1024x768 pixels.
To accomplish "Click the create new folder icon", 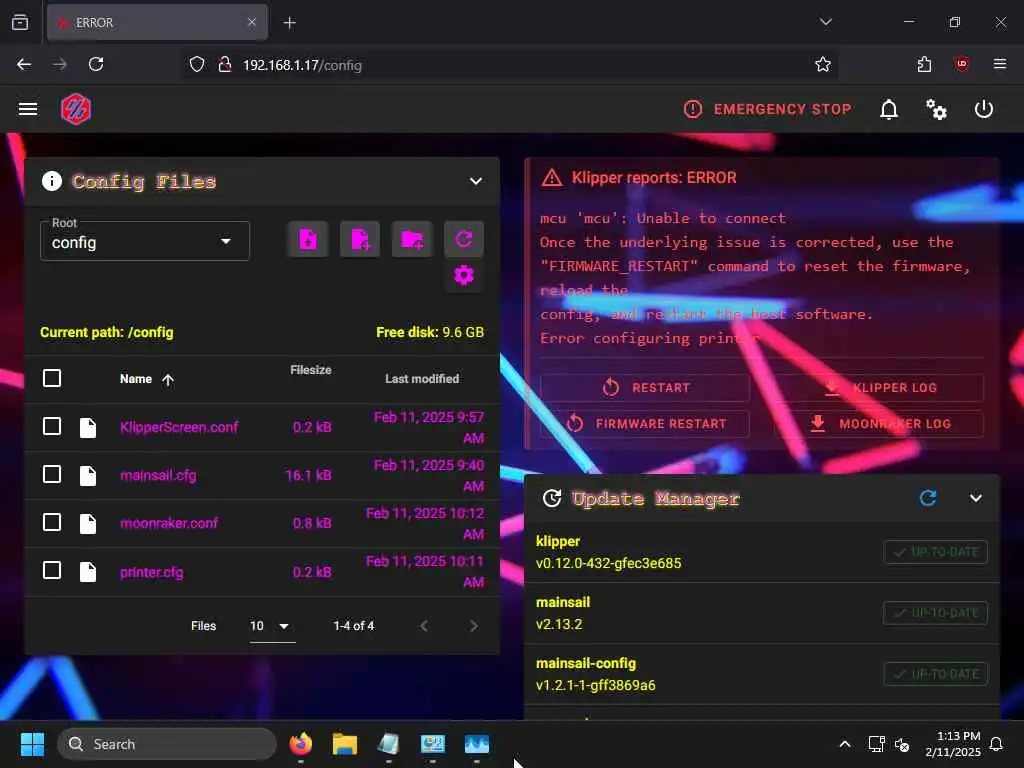I will pyautogui.click(x=412, y=239).
